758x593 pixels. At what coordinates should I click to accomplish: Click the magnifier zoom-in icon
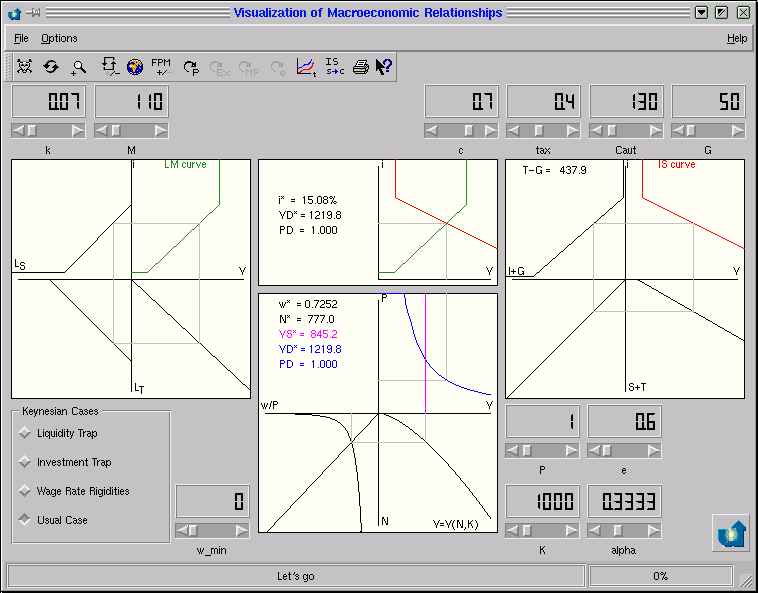point(78,67)
